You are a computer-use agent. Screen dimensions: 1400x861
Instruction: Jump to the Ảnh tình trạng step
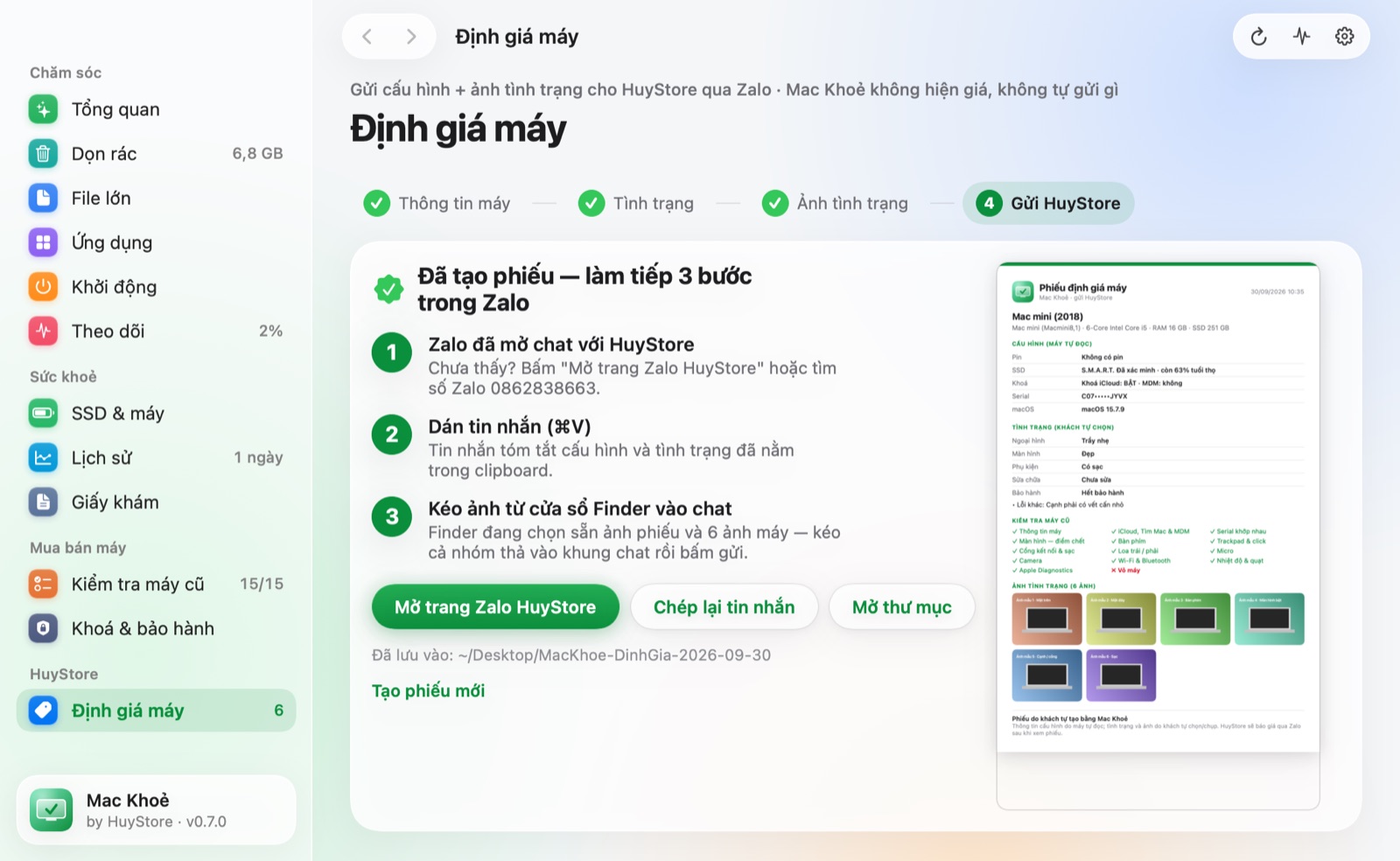tap(835, 203)
